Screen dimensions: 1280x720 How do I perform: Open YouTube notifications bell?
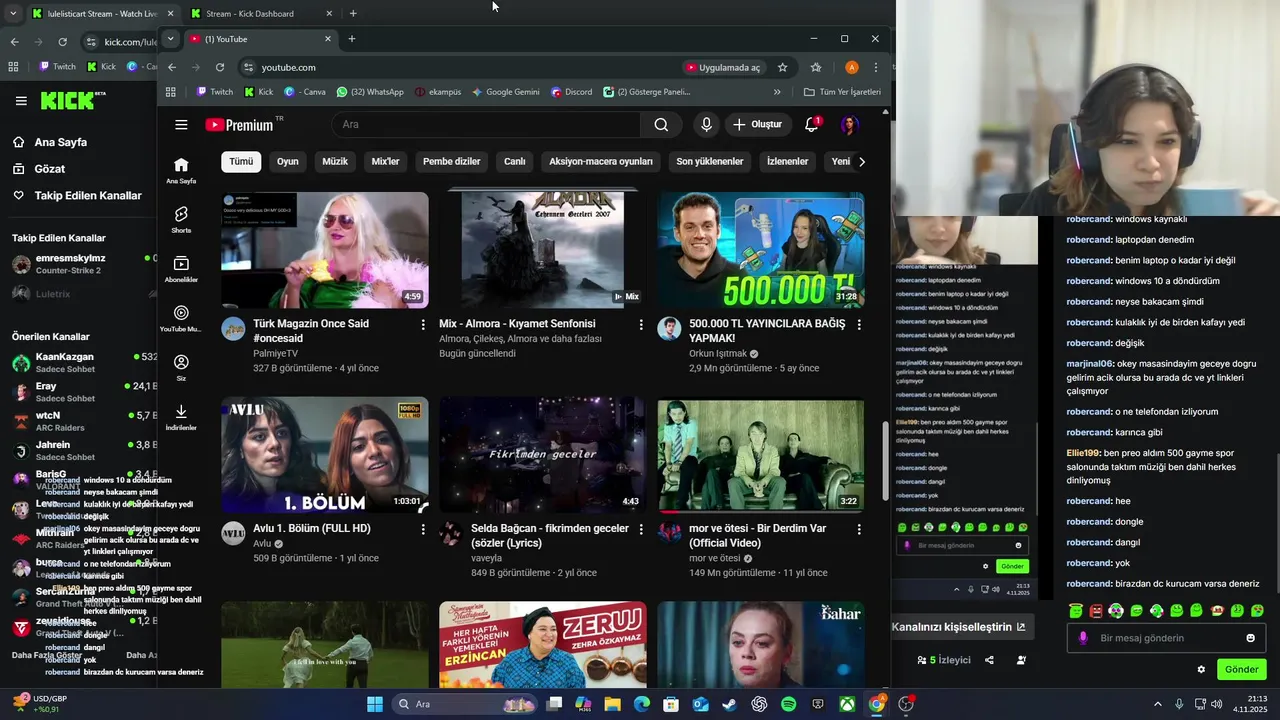(x=812, y=125)
